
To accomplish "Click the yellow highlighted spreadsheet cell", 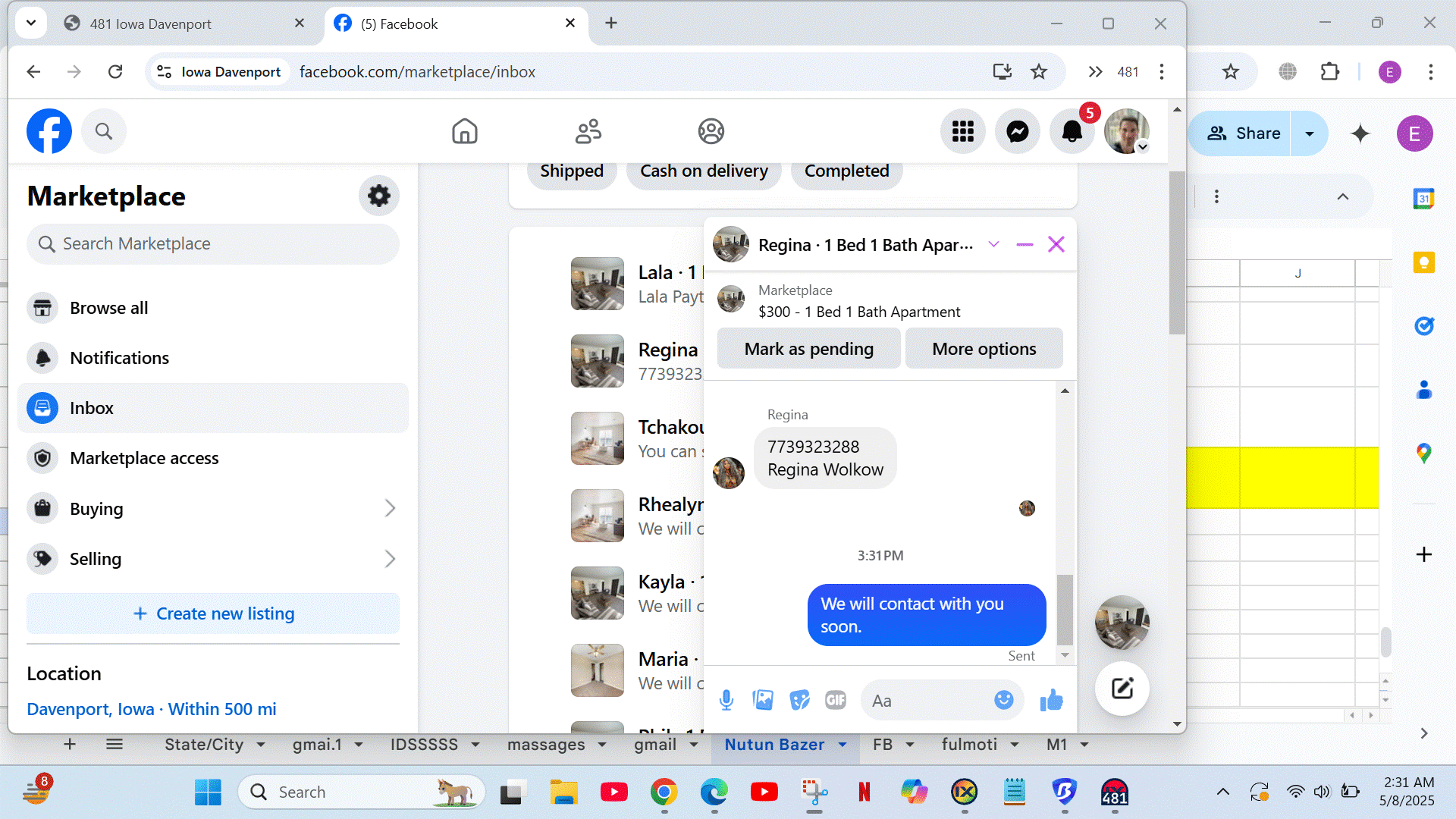I will [1297, 478].
